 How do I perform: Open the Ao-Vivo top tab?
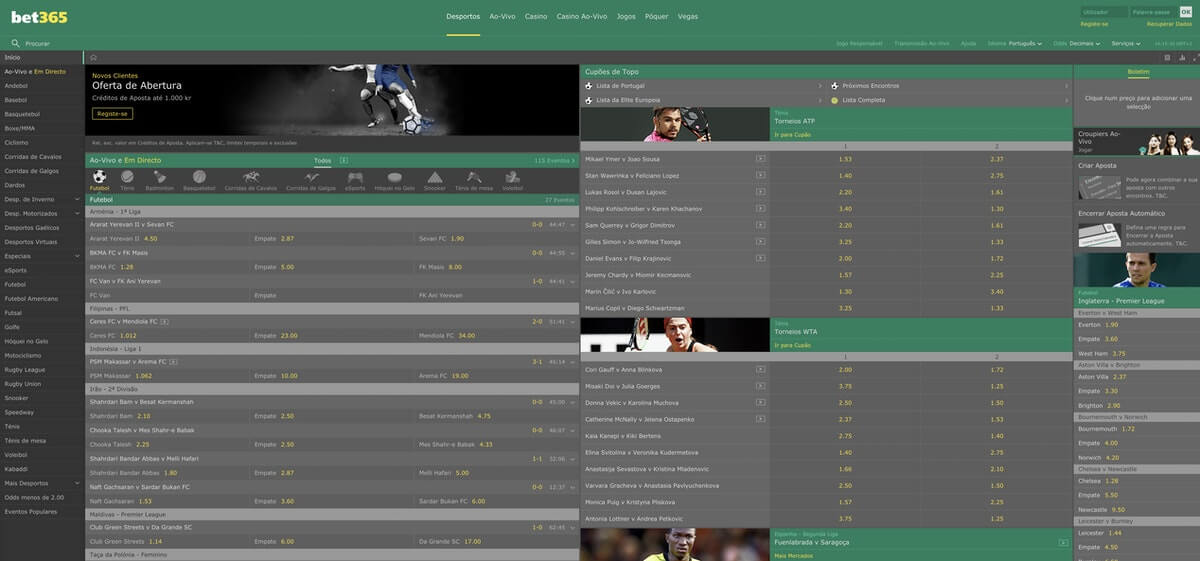(503, 17)
